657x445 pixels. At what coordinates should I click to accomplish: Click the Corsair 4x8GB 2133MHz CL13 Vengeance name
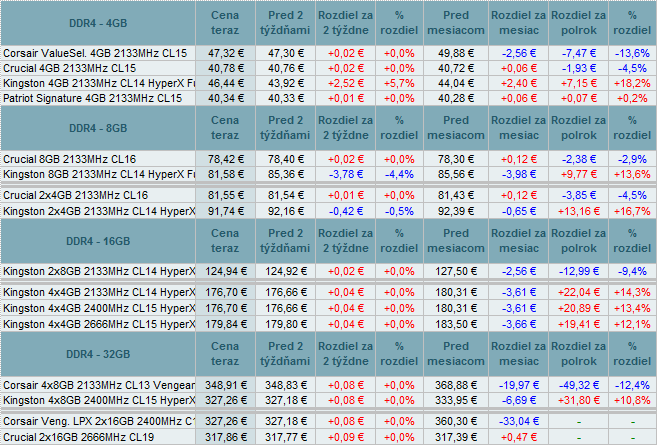pos(99,385)
